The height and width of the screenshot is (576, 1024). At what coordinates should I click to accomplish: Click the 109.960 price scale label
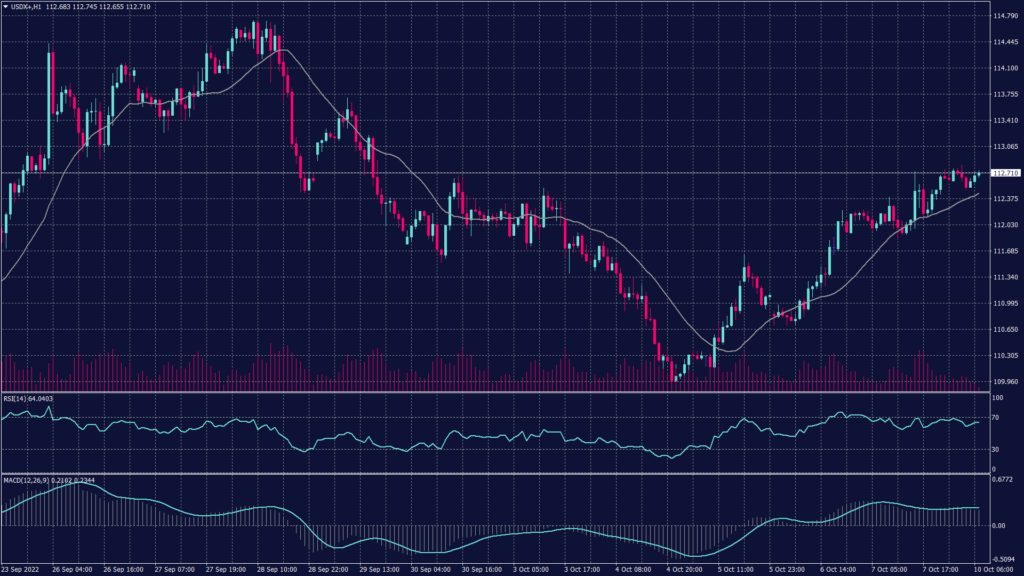click(x=1004, y=381)
